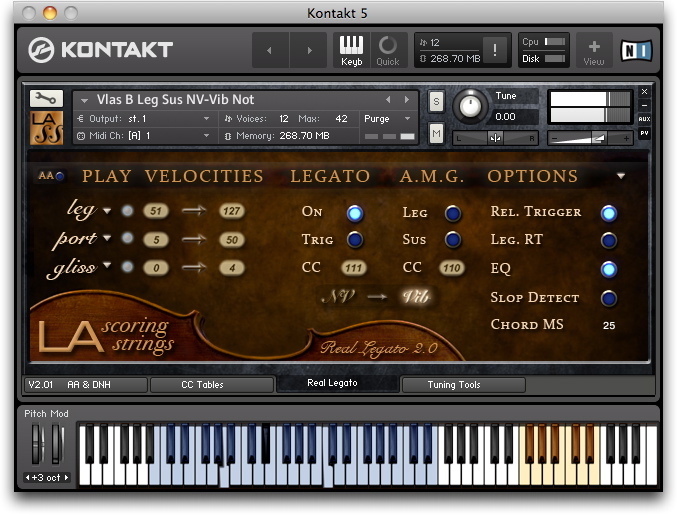Open the wrench instrument edit mode
Screen dimensions: 677x515
[x=46, y=98]
